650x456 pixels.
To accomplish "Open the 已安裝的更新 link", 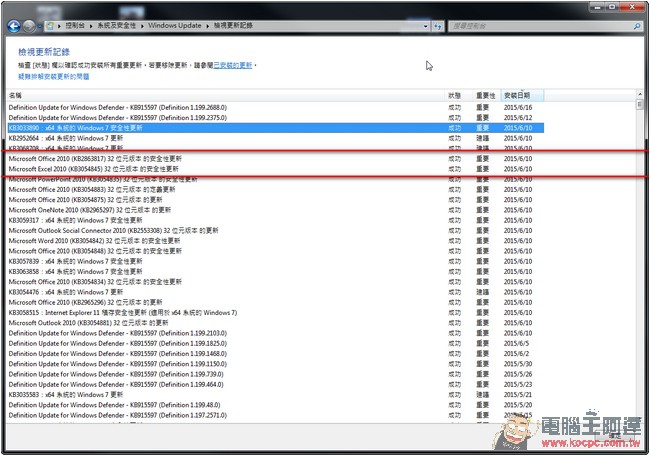I will click(x=233, y=65).
